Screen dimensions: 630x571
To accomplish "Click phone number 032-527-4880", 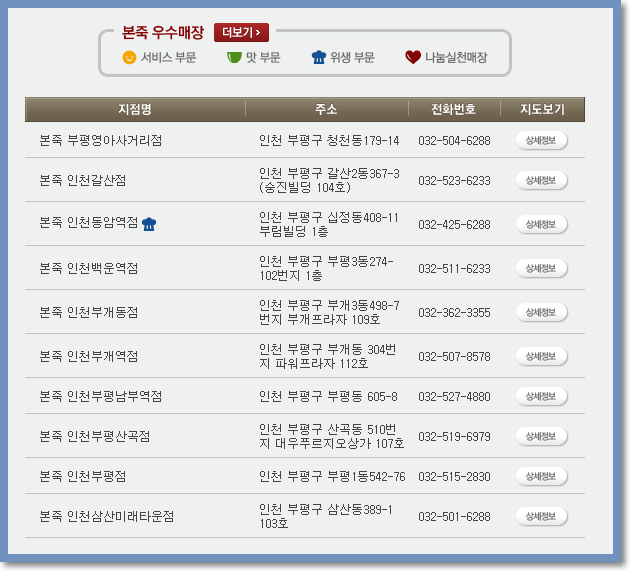I will pyautogui.click(x=454, y=397).
